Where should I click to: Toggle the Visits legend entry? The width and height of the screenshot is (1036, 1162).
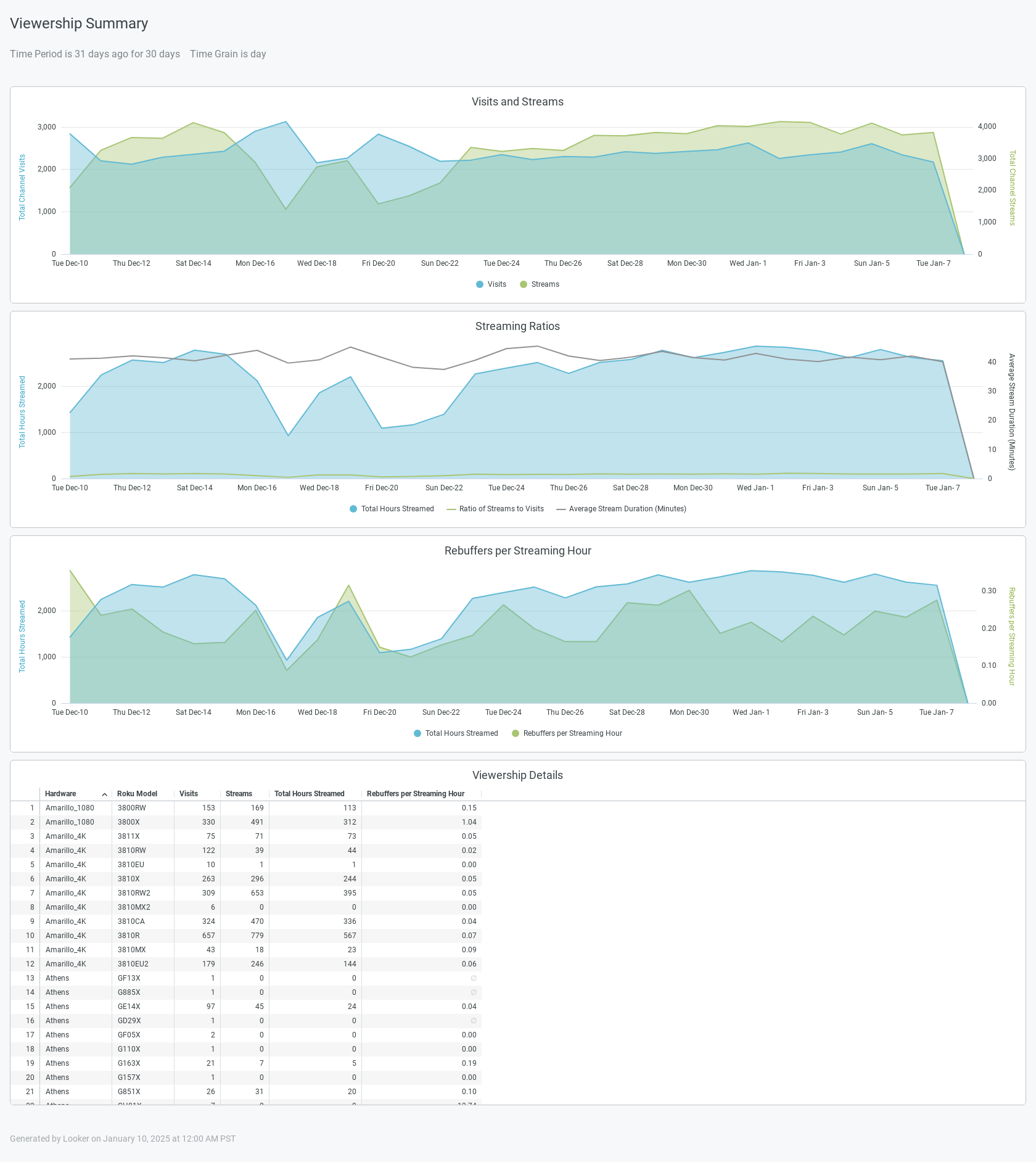pyautogui.click(x=491, y=284)
